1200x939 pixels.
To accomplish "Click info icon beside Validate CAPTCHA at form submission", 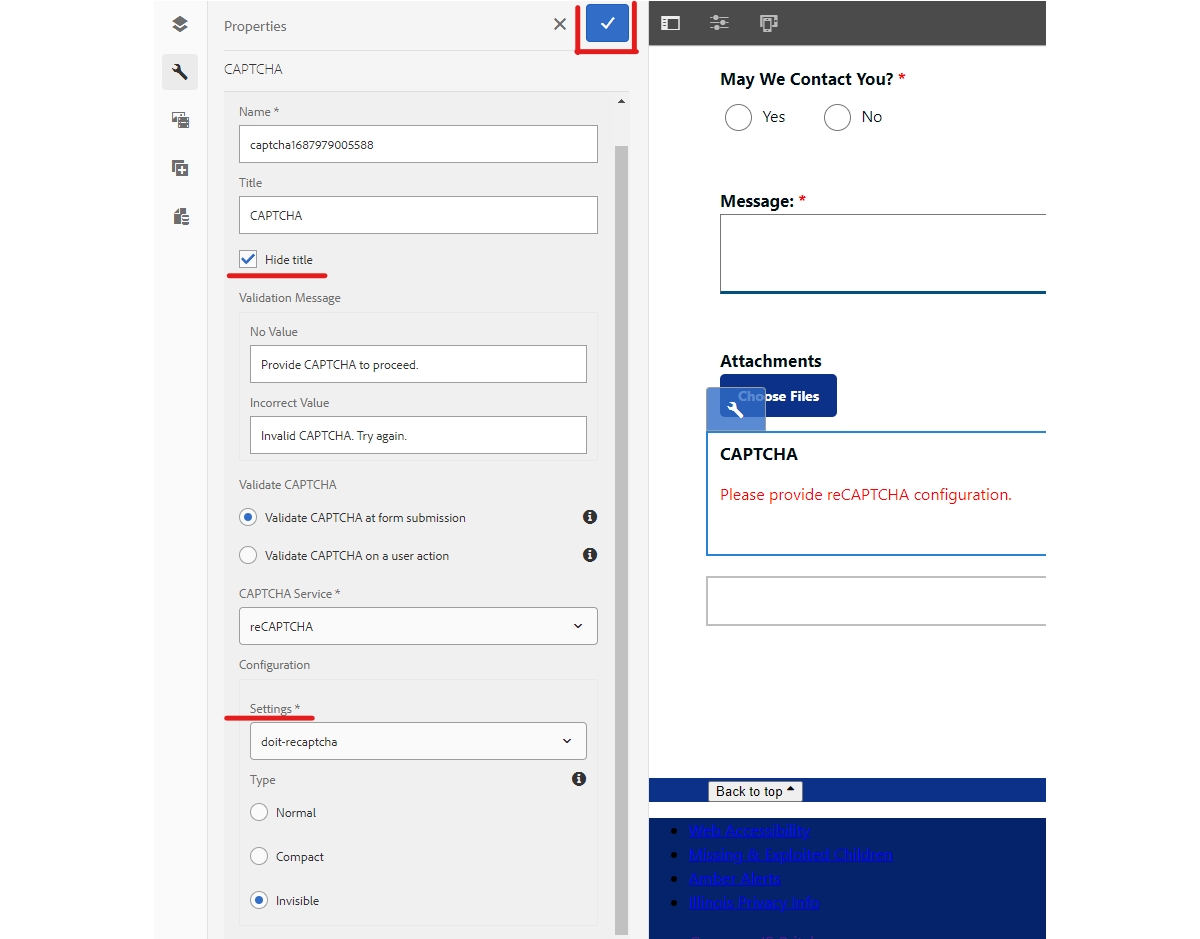I will [590, 517].
